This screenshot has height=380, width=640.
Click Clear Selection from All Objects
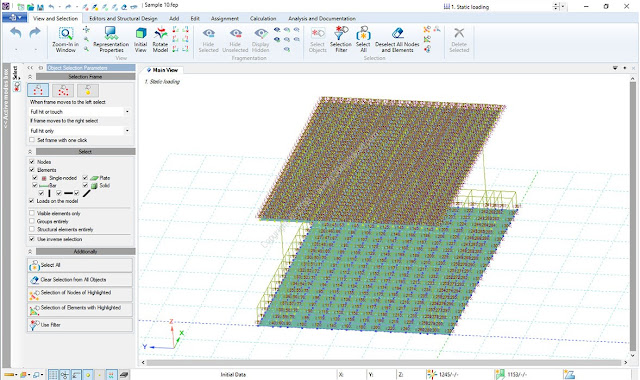tap(80, 280)
